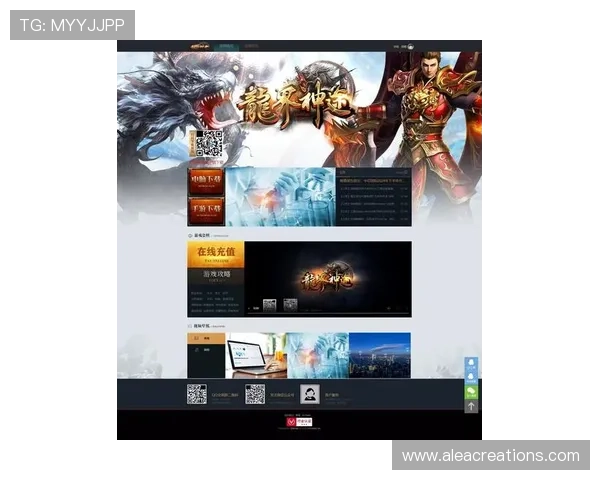Image resolution: width=600 pixels, height=480 pixels.
Task: Open the 在线充值 online recharge panel
Action: pyautogui.click(x=215, y=254)
